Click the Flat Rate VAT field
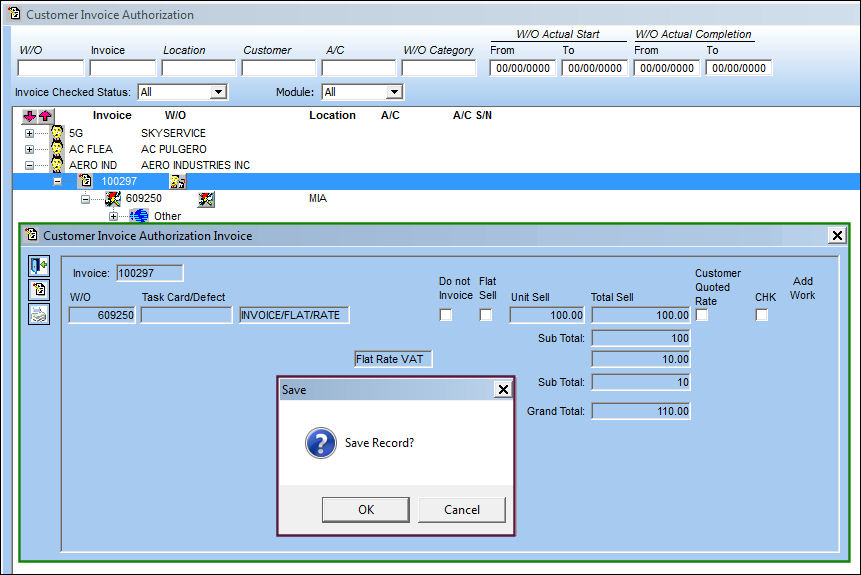 click(393, 359)
